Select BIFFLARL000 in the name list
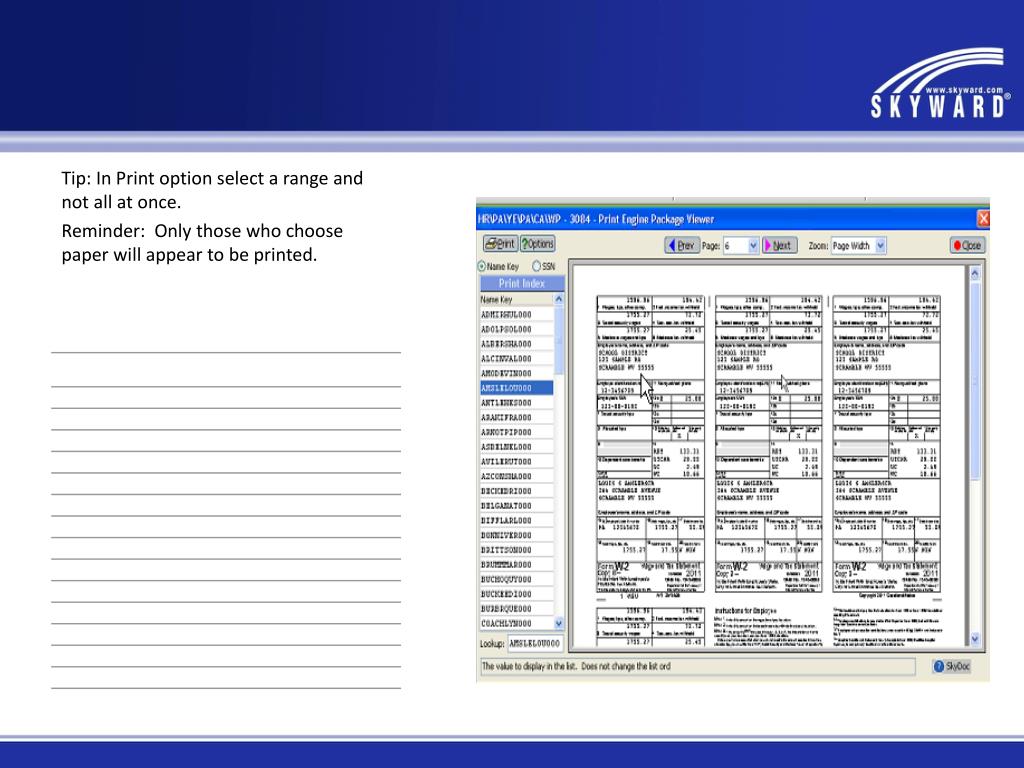 (x=517, y=520)
